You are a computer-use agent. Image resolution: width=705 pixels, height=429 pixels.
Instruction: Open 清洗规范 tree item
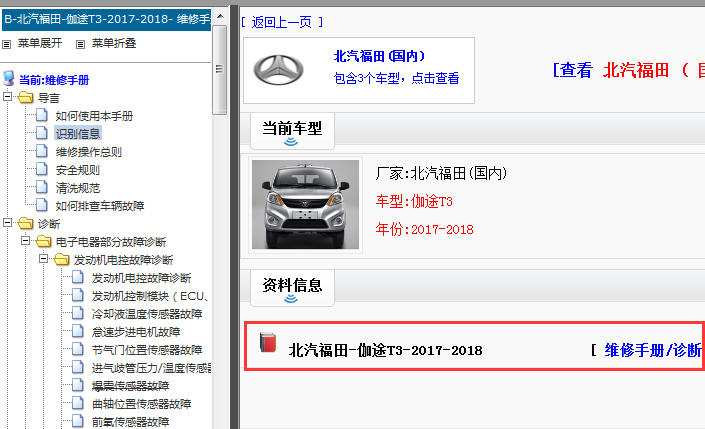pyautogui.click(x=78, y=188)
